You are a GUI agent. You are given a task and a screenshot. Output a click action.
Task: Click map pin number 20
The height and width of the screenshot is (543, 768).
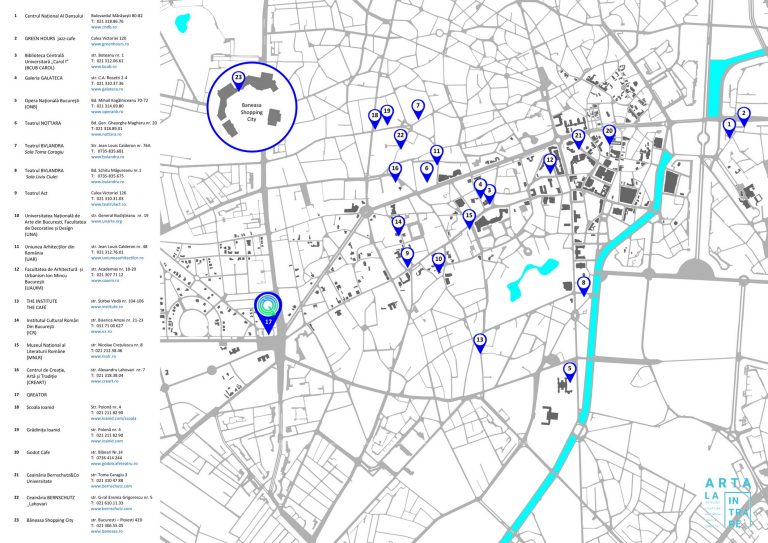pyautogui.click(x=608, y=132)
